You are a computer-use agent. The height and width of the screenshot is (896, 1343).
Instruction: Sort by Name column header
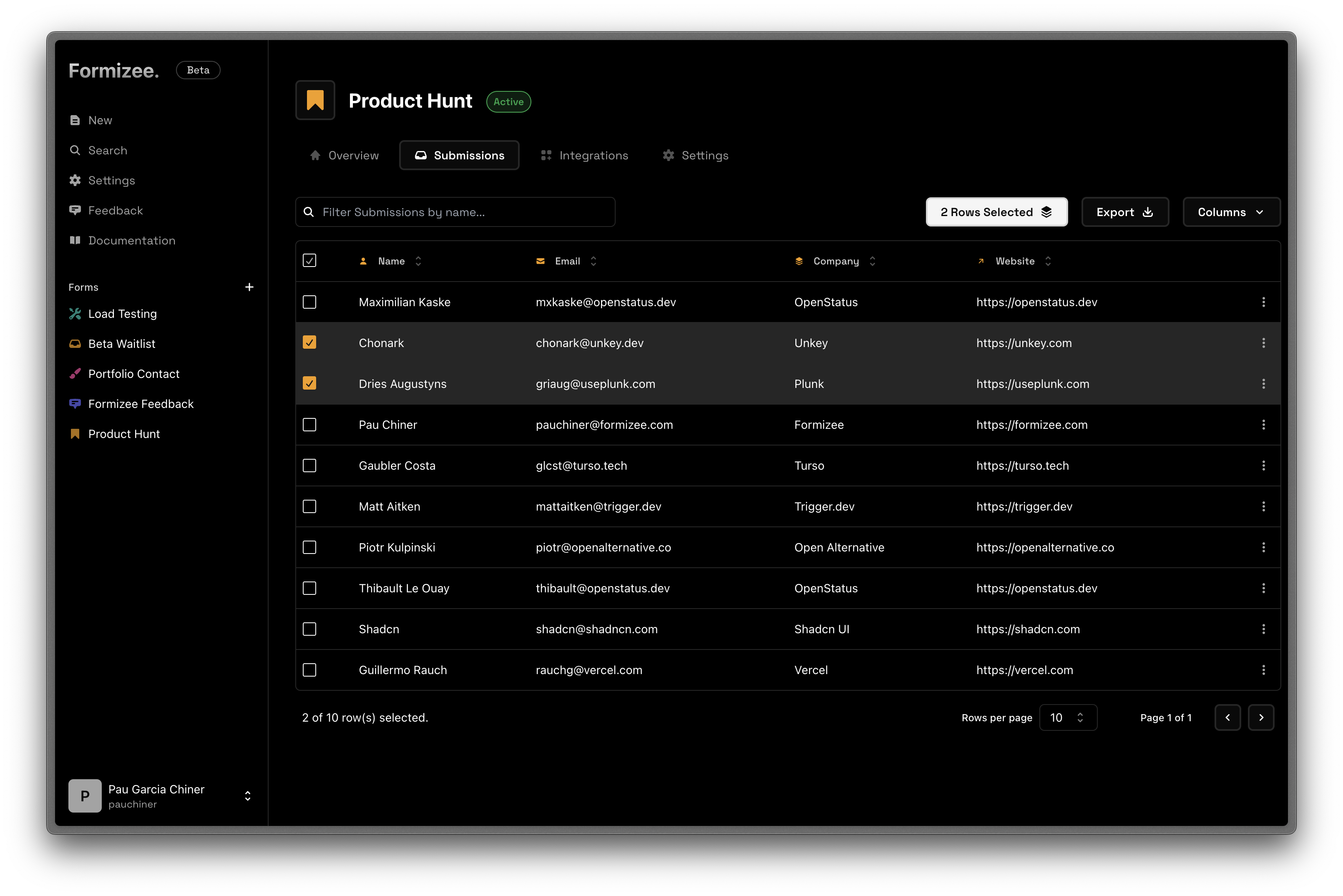(x=391, y=261)
